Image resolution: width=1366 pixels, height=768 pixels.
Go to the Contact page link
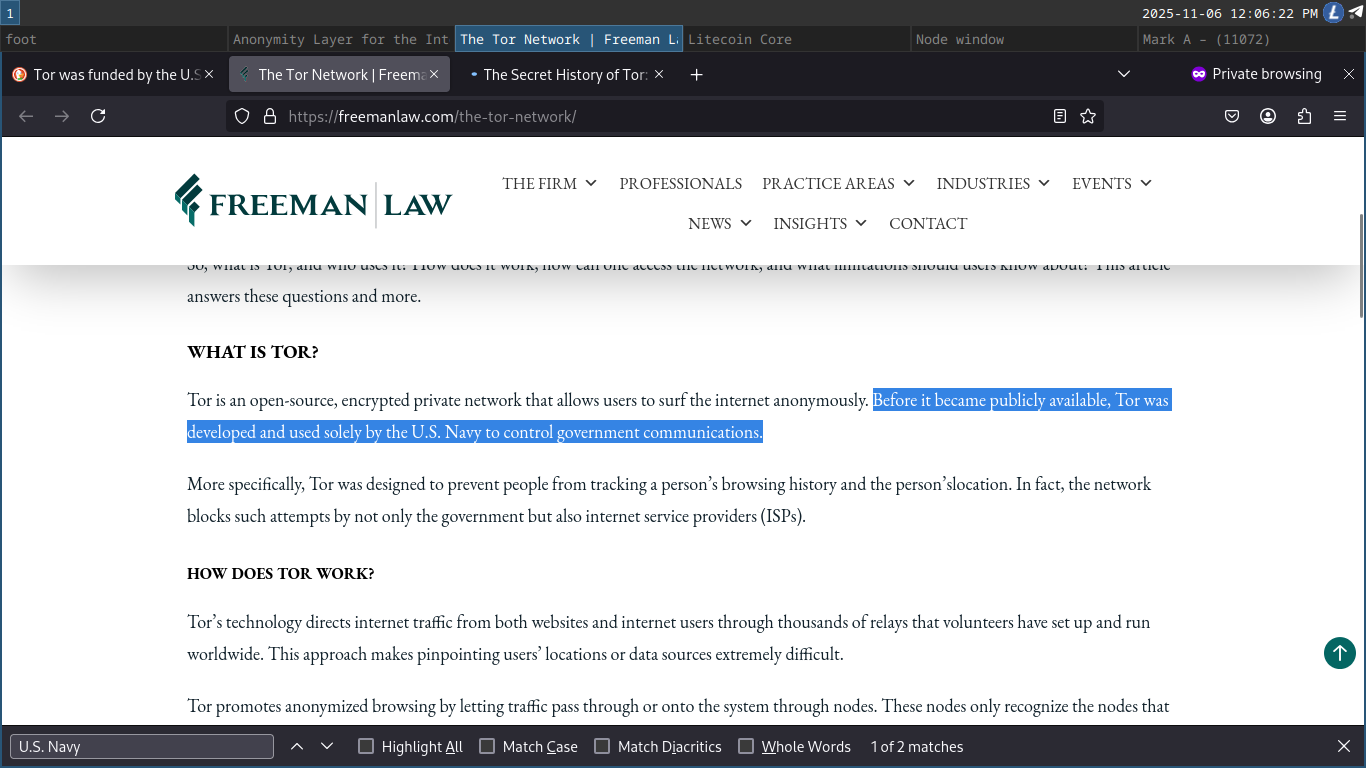[x=928, y=223]
